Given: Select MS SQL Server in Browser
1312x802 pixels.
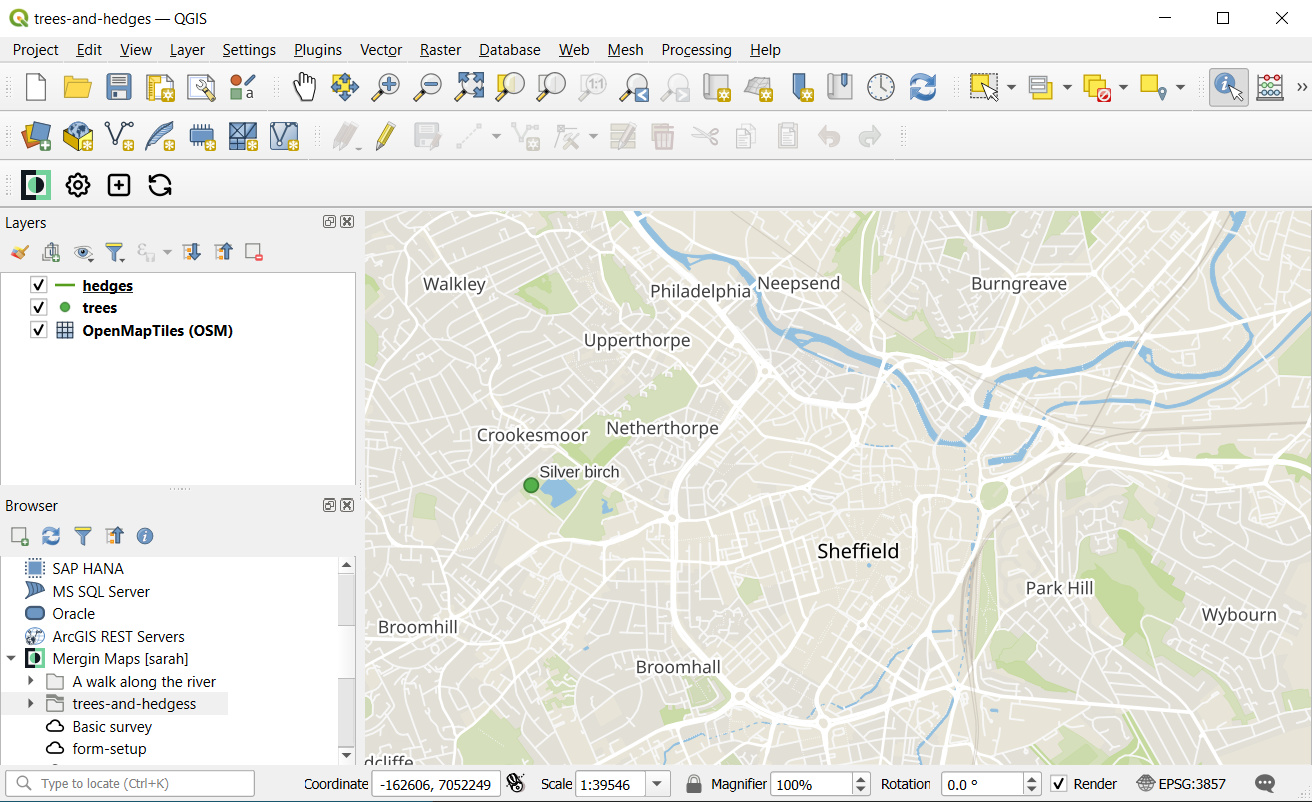Looking at the screenshot, I should 101,591.
